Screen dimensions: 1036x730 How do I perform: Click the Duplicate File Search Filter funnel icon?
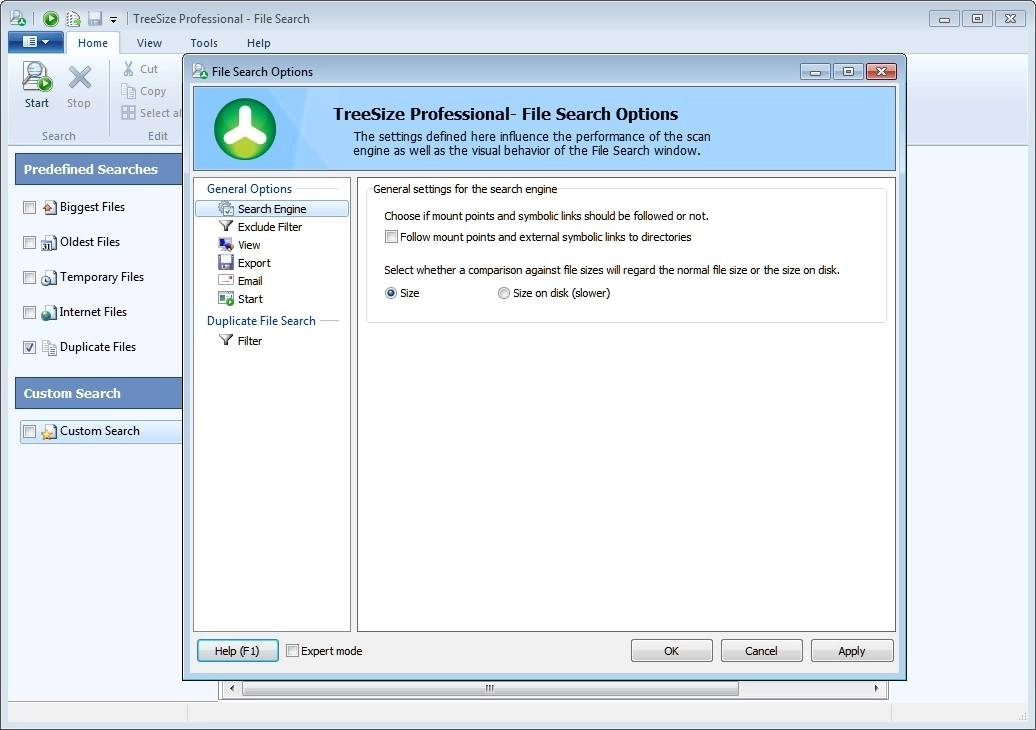point(226,340)
